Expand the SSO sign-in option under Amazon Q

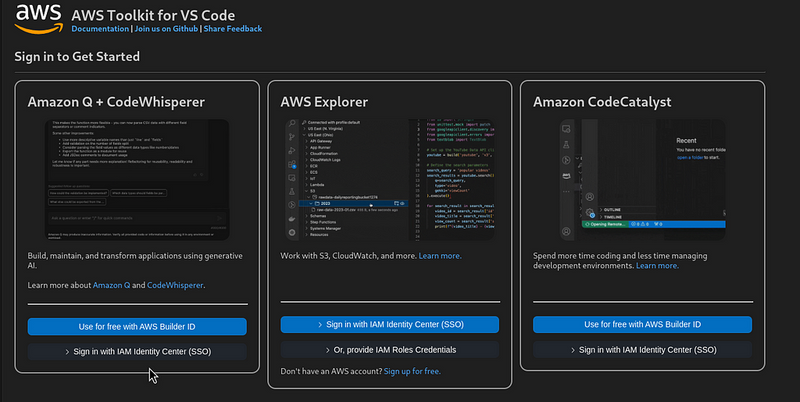[x=136, y=351]
